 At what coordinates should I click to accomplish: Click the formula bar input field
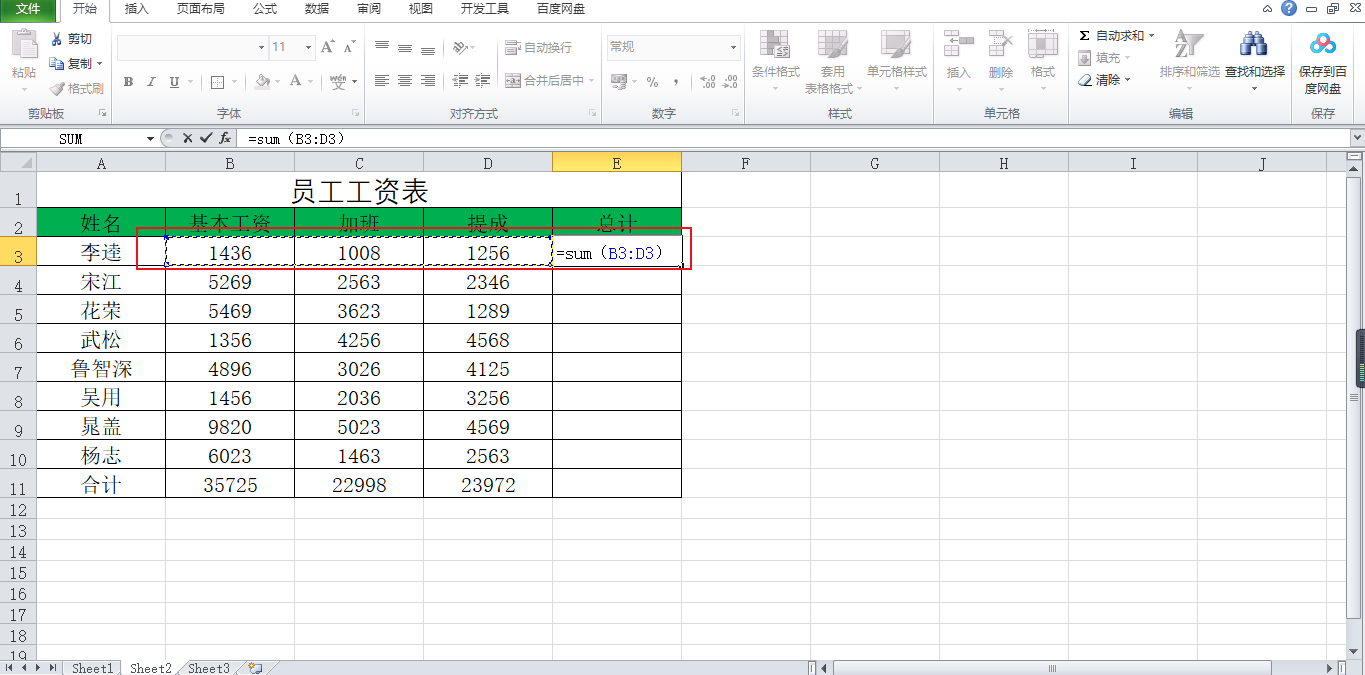[795, 138]
